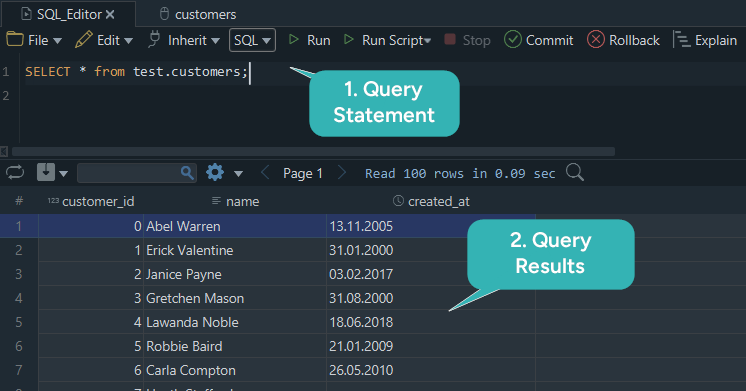The height and width of the screenshot is (391, 746).
Task: Open the Inherit connection dropdown
Action: tap(184, 40)
